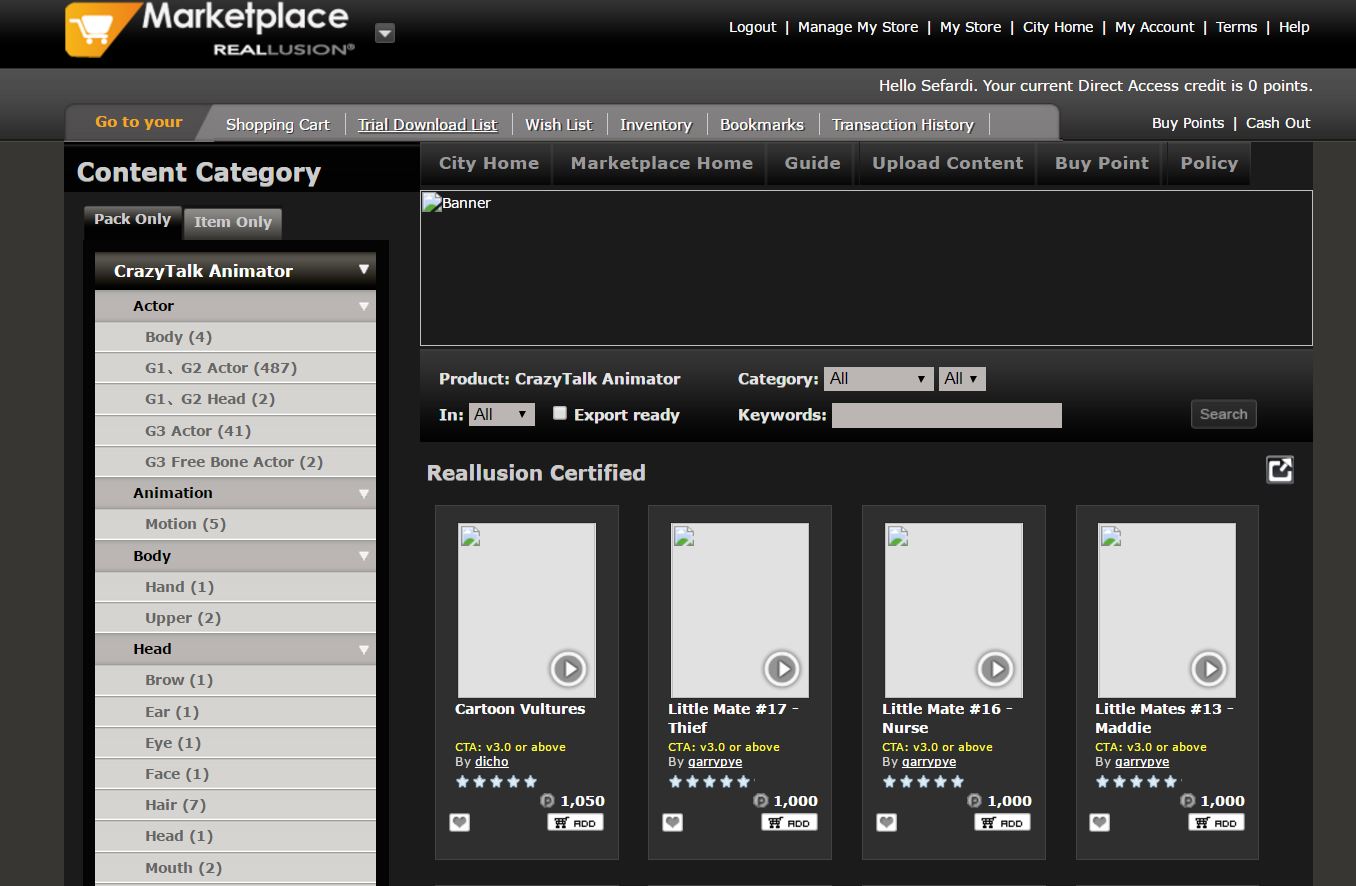Open author dicho's profile link
The height and width of the screenshot is (886, 1356).
(491, 762)
